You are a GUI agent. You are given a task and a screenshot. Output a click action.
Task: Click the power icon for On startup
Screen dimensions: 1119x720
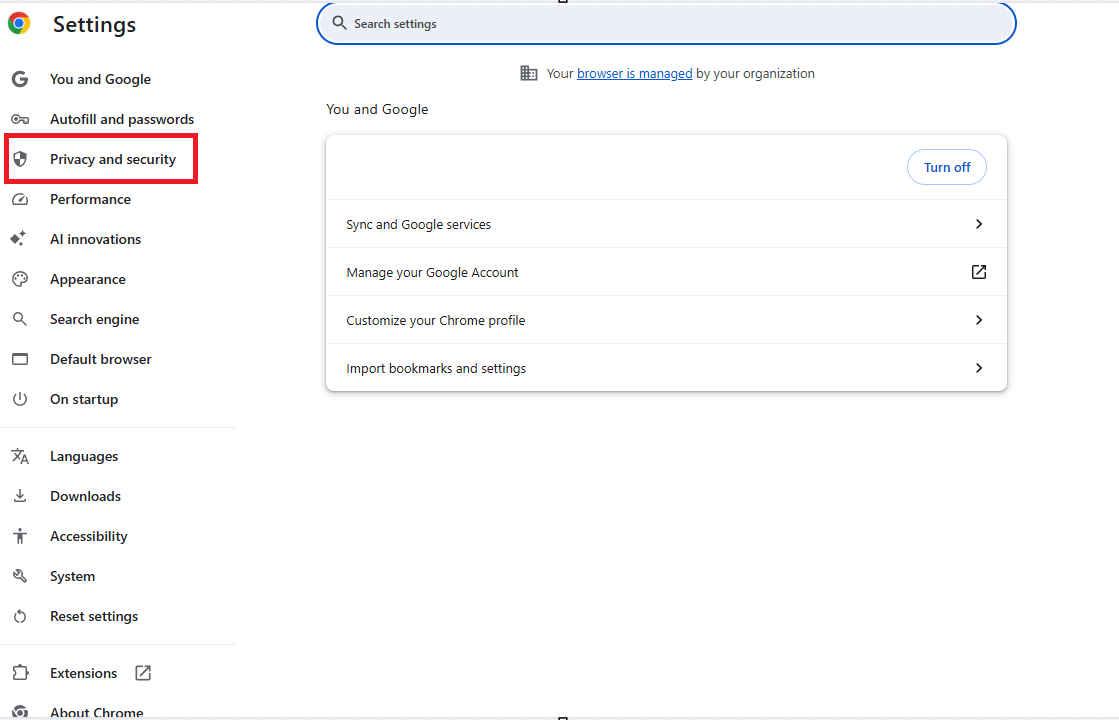coord(20,399)
